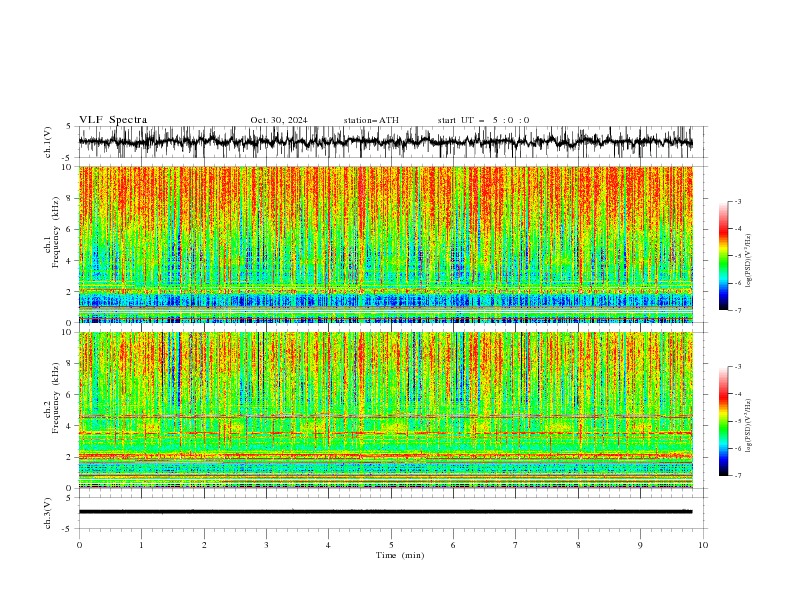The height and width of the screenshot is (612, 792).
Task: Click the "4" kHz tick on ch.2 axis
Action: coord(71,426)
